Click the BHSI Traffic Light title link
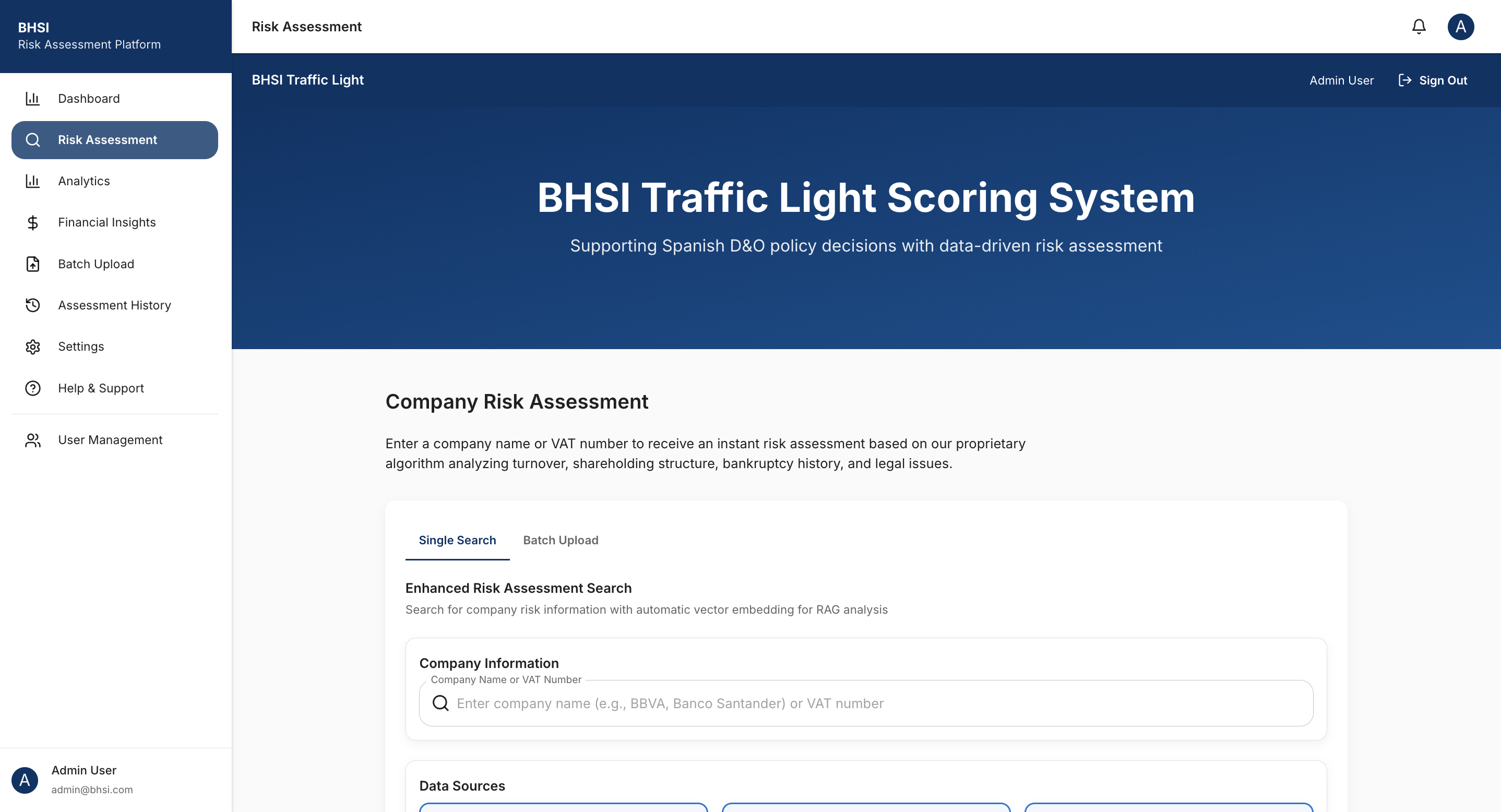 point(307,80)
